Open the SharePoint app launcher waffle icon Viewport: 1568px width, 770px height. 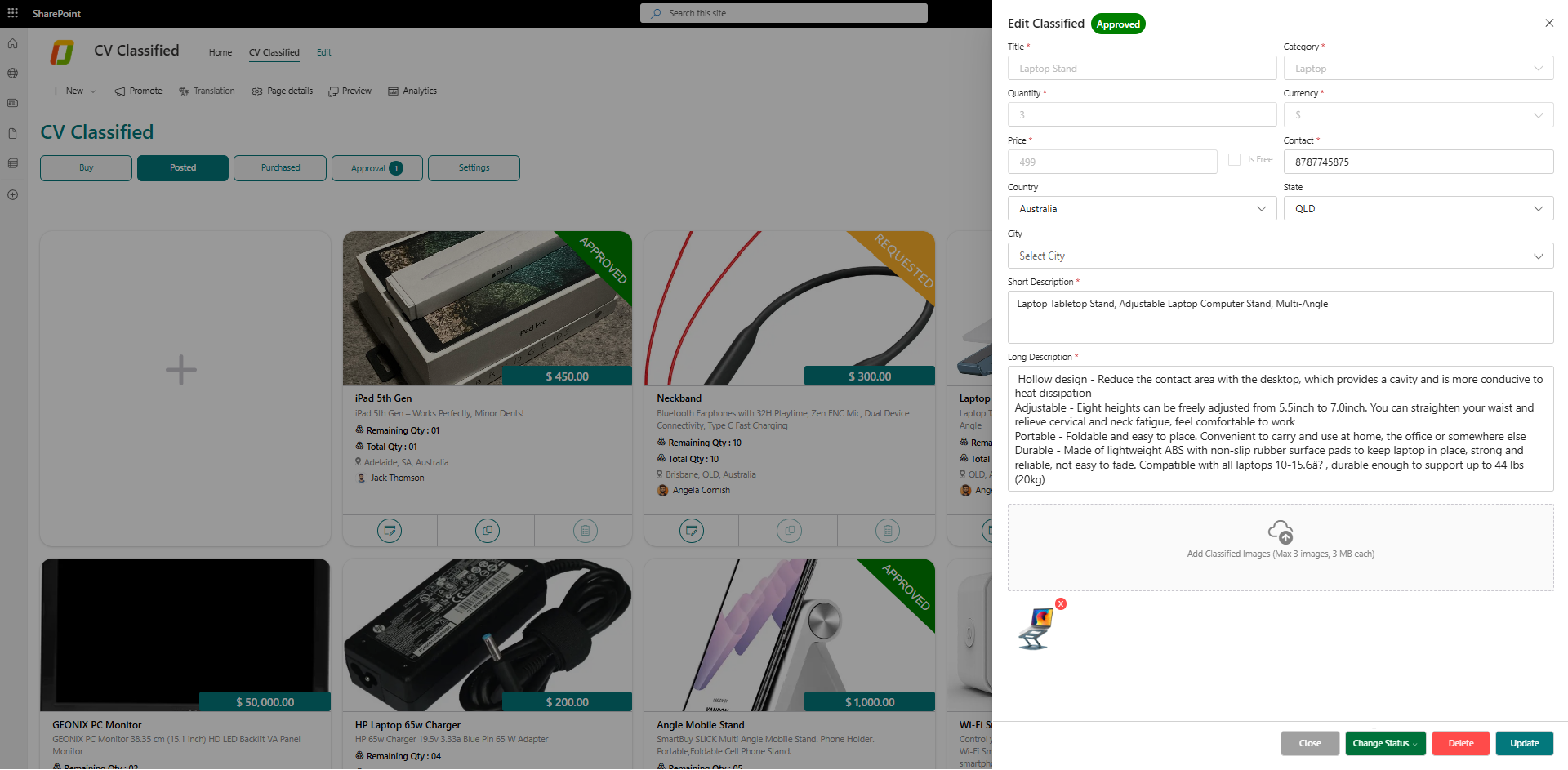pos(12,13)
